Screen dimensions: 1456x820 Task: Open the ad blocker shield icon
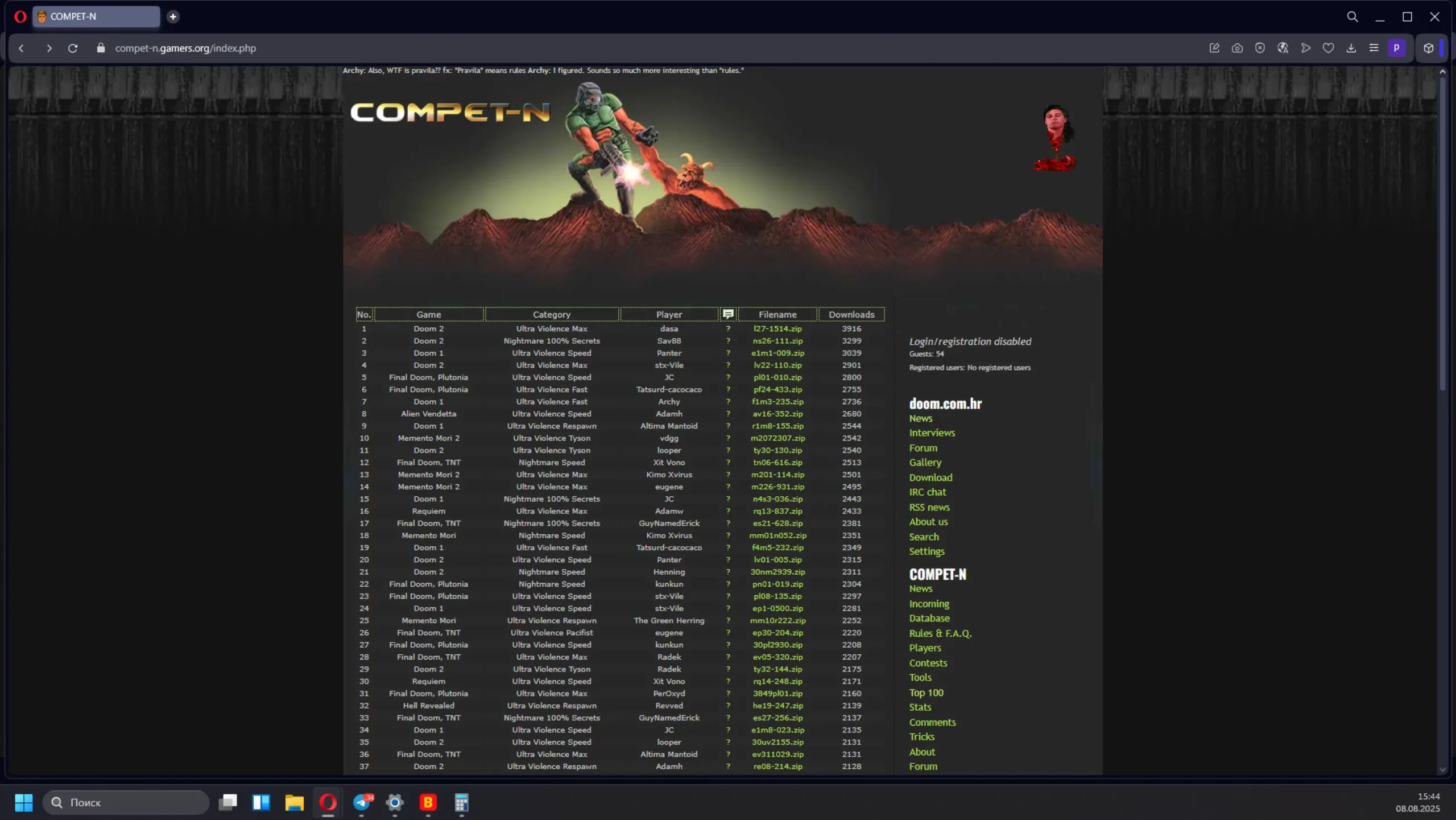1260,48
